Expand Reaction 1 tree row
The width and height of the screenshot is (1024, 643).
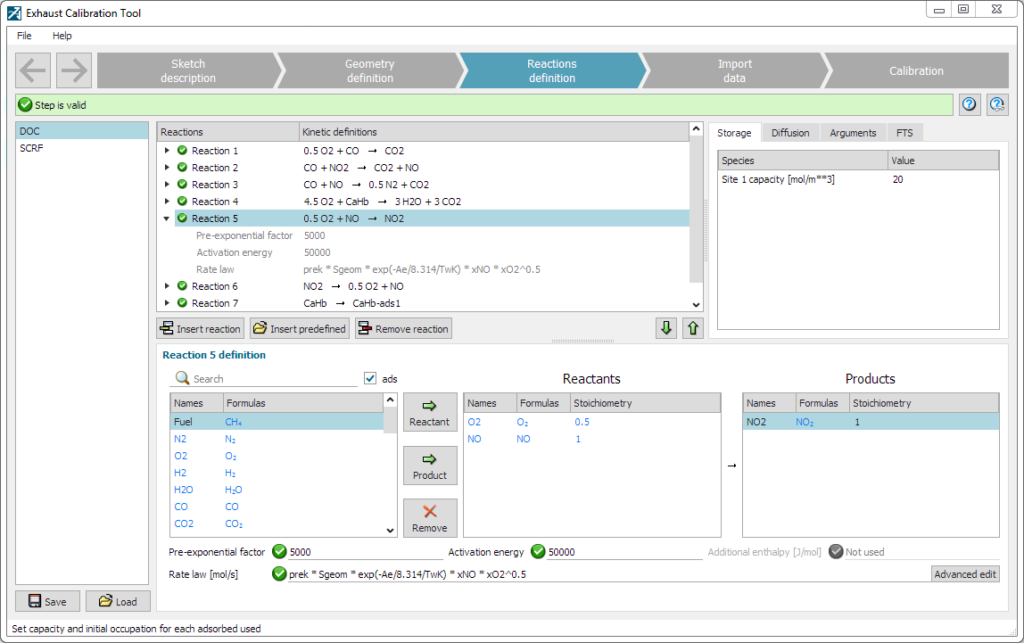[167, 151]
